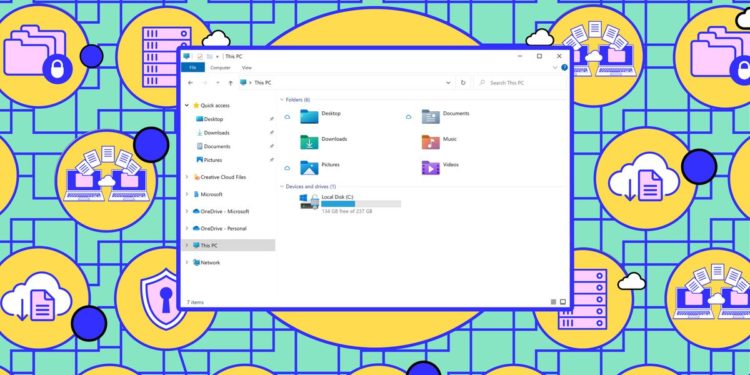Select OneDrive - Microsoft in the sidebar
This screenshot has height=375, width=750.
click(x=221, y=211)
